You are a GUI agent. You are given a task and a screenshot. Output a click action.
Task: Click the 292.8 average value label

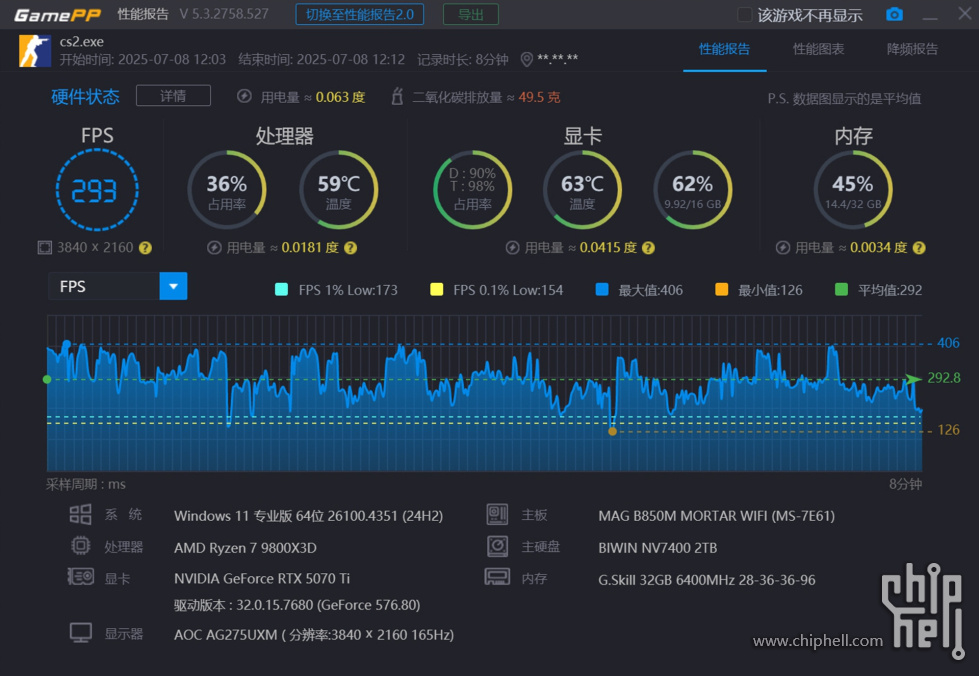[x=943, y=378]
